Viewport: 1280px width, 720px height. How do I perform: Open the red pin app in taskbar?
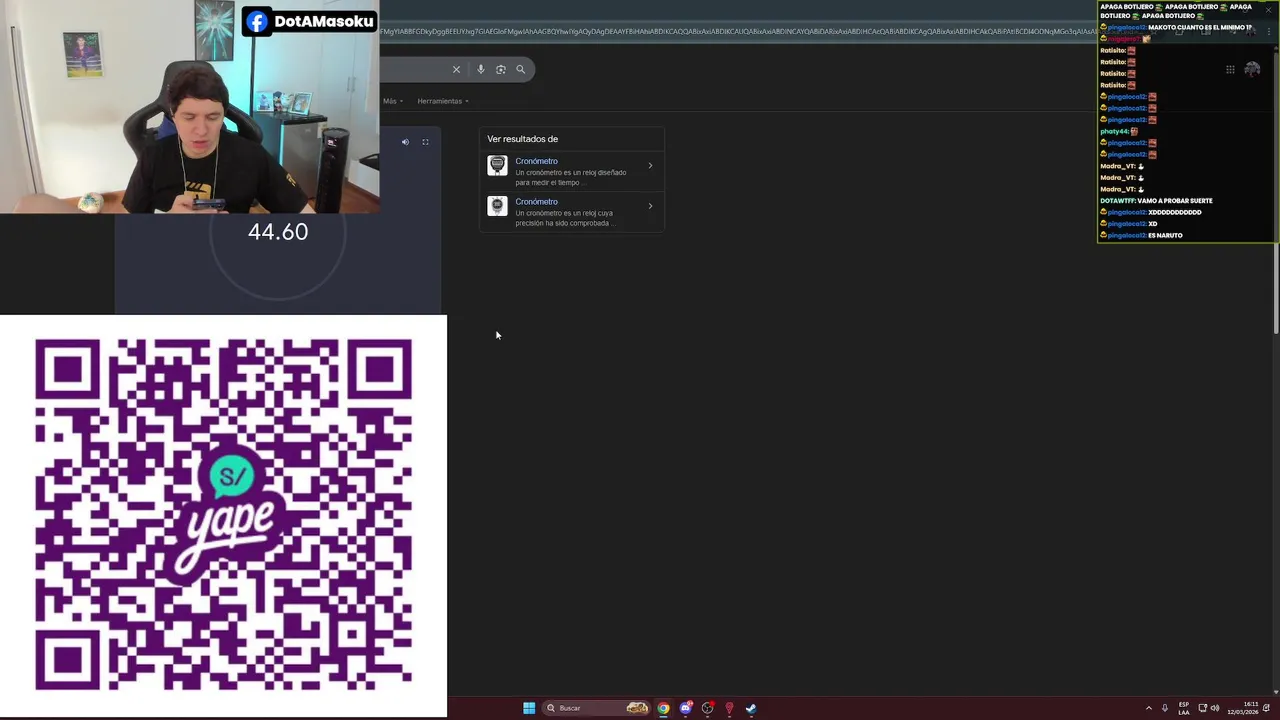click(729, 708)
